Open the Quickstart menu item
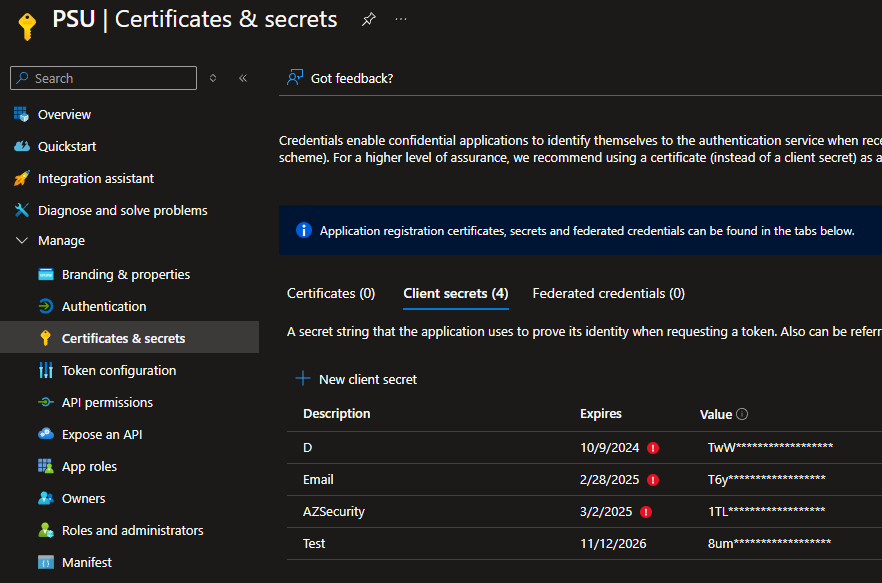882x583 pixels. pos(67,146)
